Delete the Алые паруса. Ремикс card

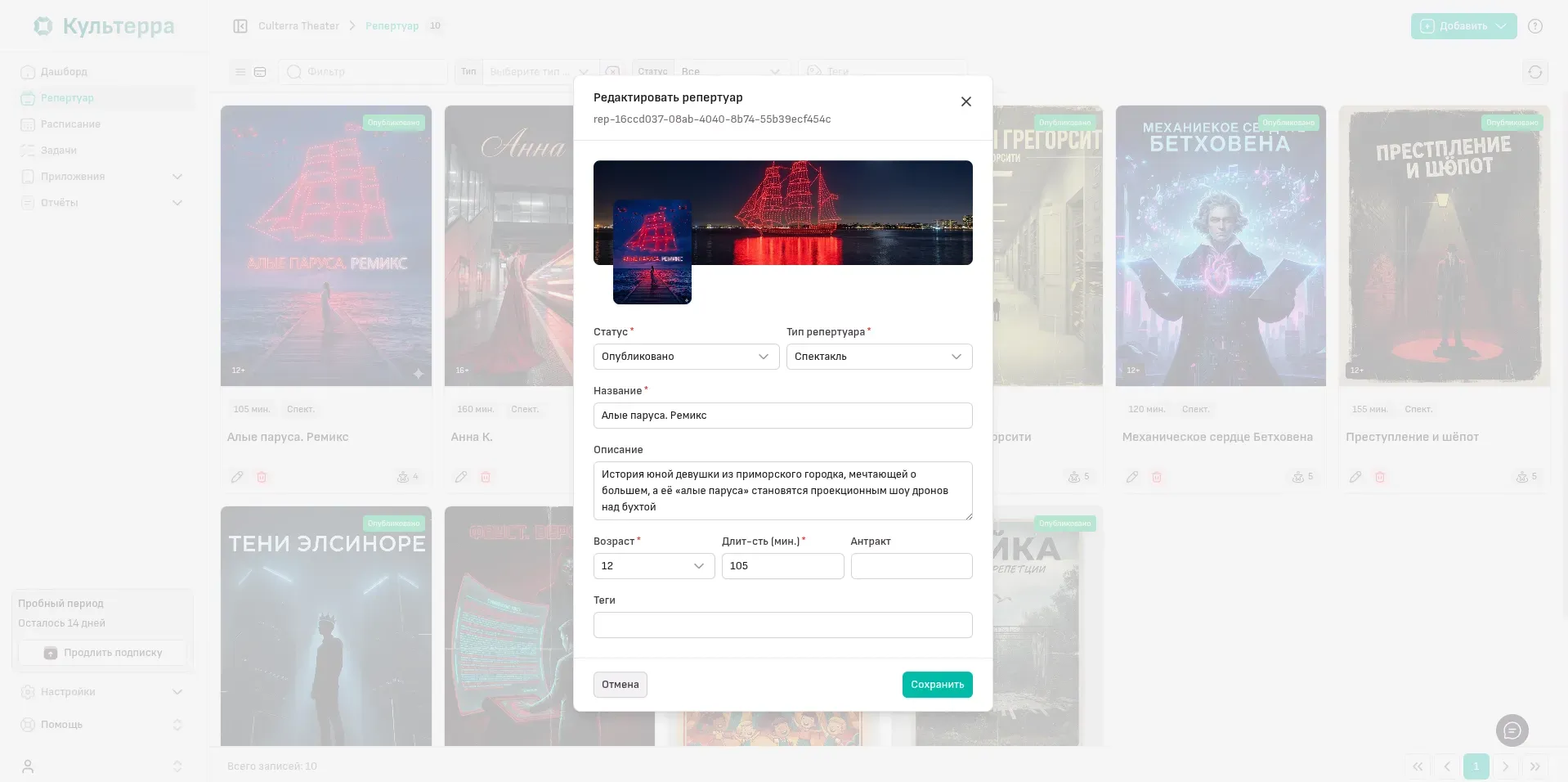(x=262, y=477)
